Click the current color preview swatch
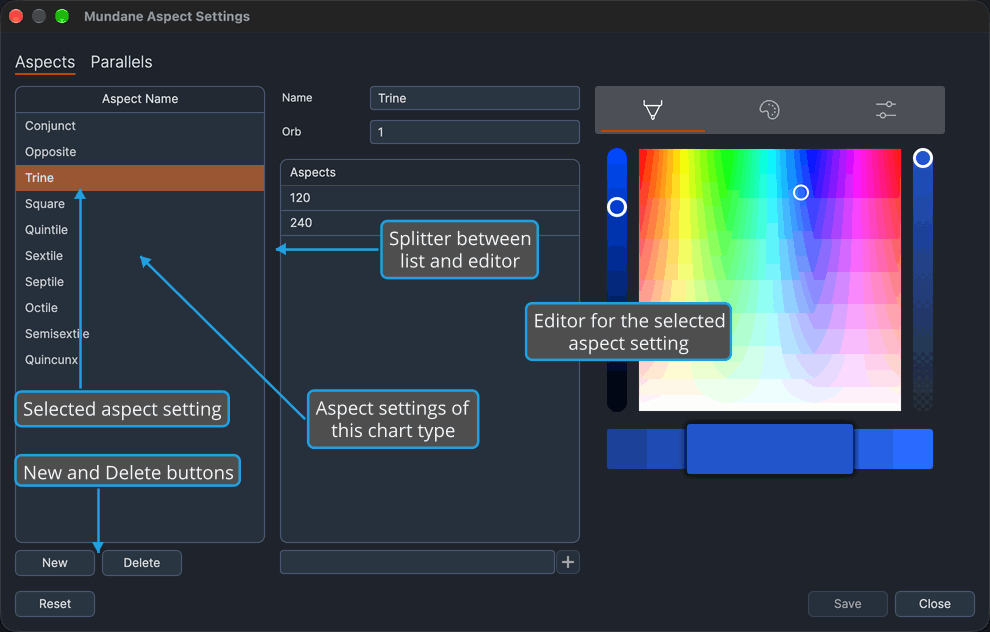 pos(770,449)
